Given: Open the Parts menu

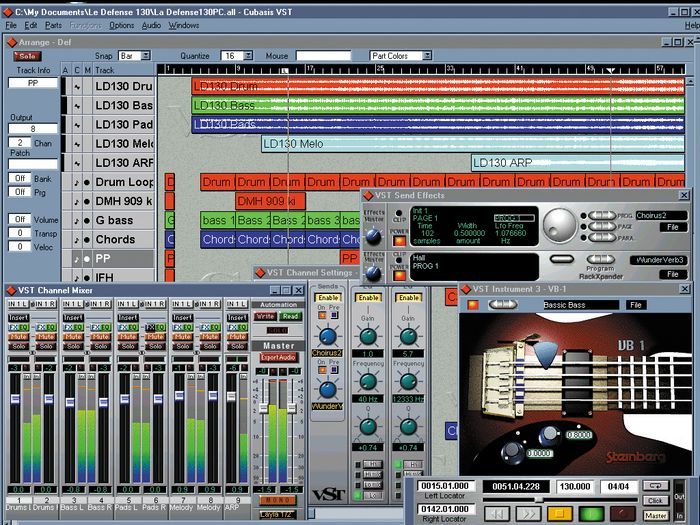Looking at the screenshot, I should tap(54, 25).
